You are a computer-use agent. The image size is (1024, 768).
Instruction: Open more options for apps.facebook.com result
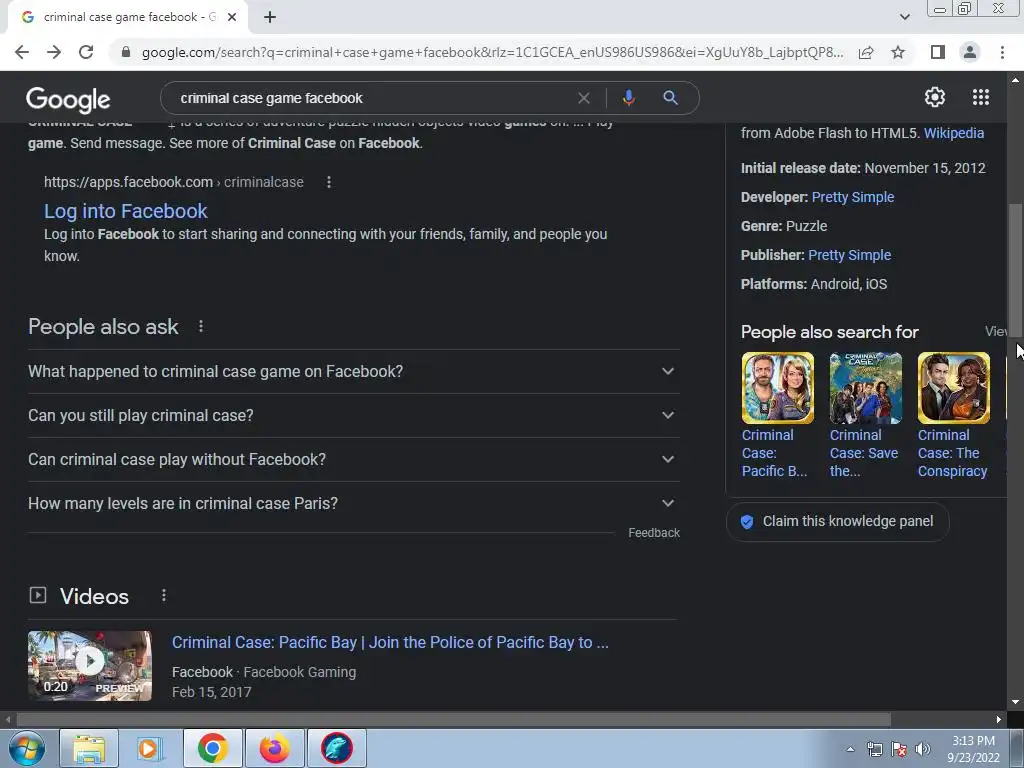(329, 182)
